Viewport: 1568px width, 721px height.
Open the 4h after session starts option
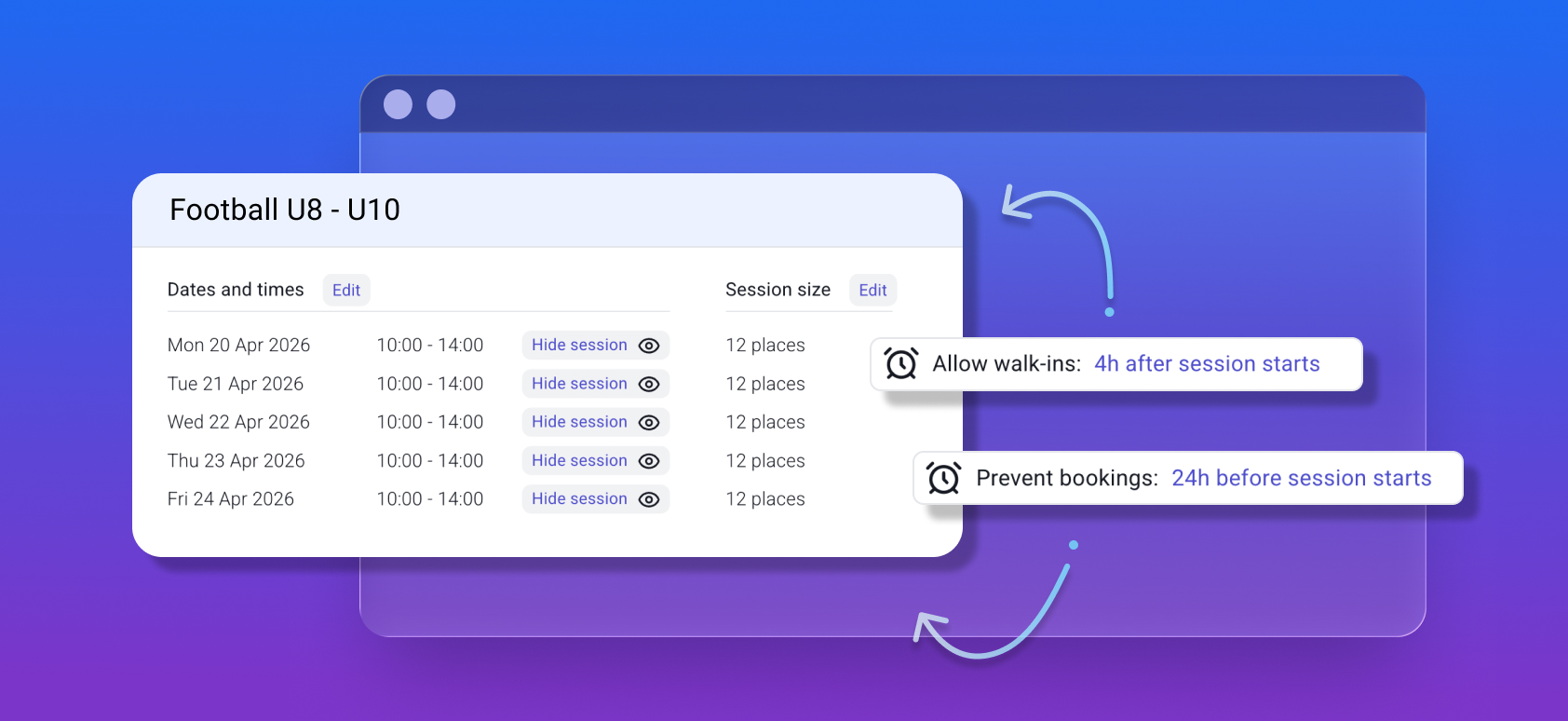pyautogui.click(x=1207, y=364)
